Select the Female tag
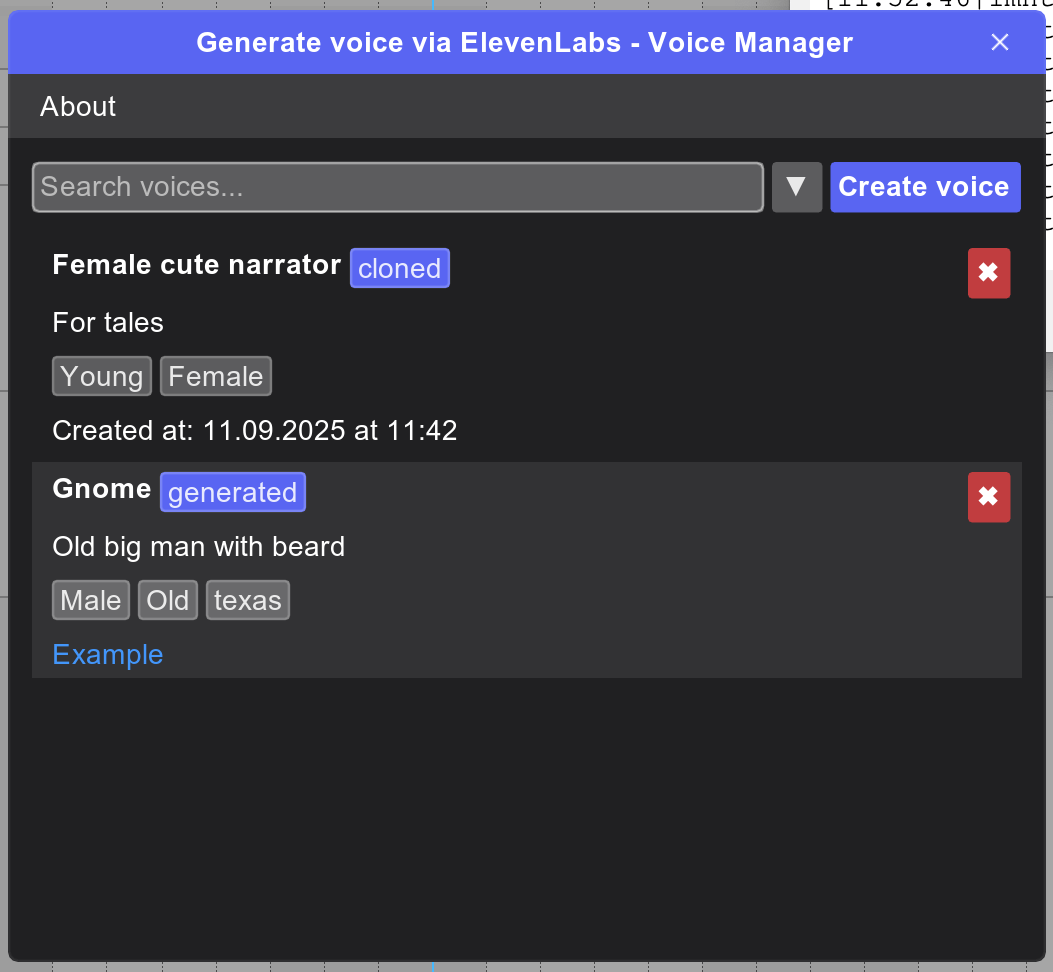This screenshot has height=972, width=1053. [216, 376]
